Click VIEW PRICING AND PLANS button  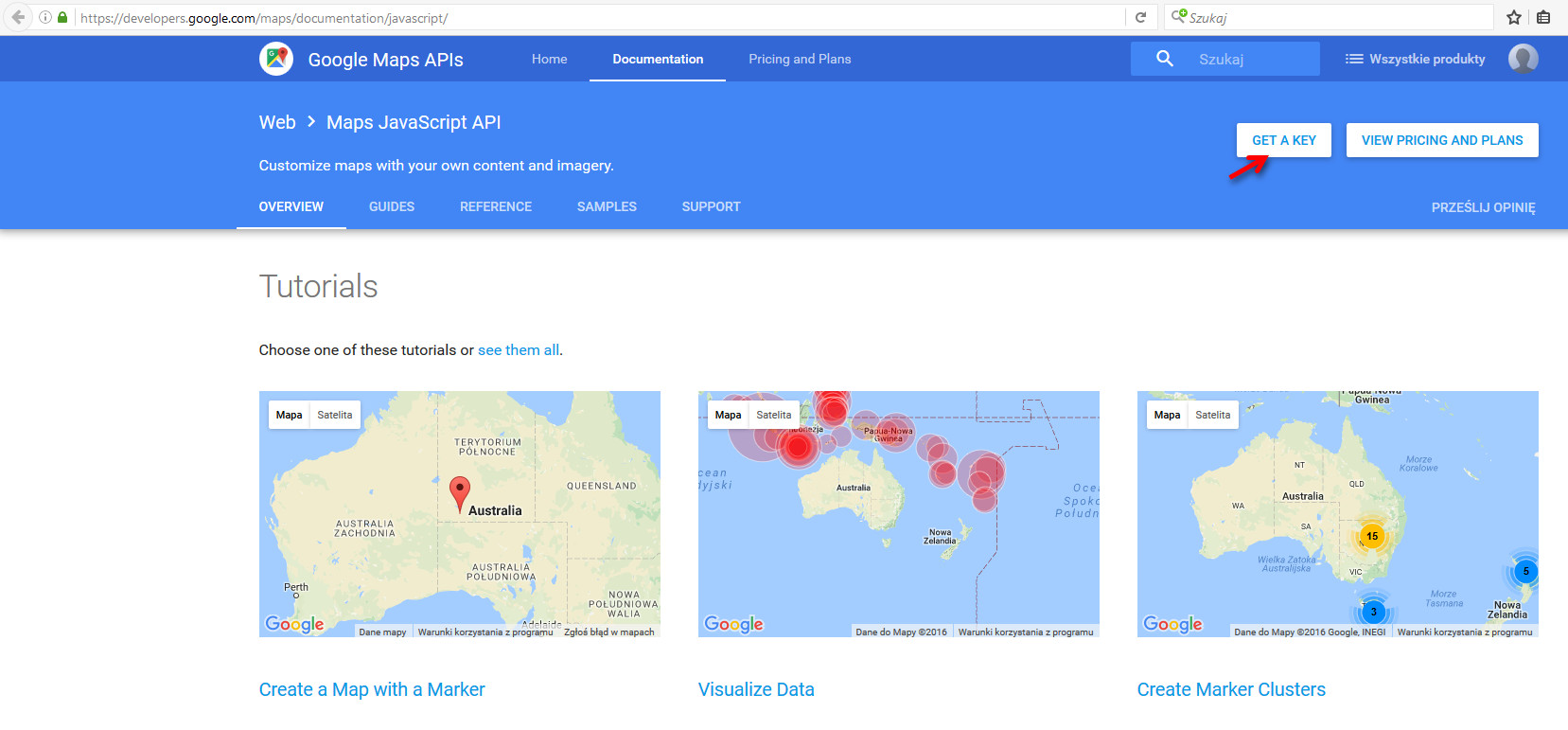point(1442,140)
